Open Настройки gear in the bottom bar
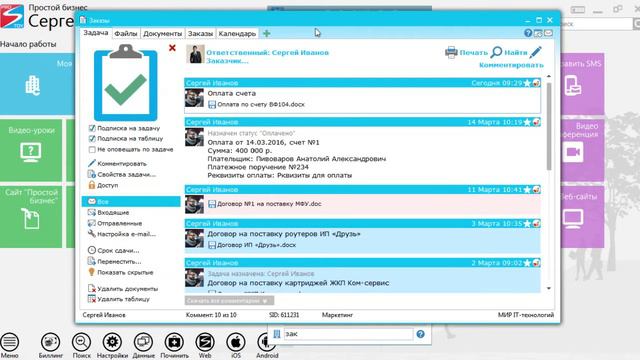Screen dimensions: 640x360 click(x=112, y=346)
